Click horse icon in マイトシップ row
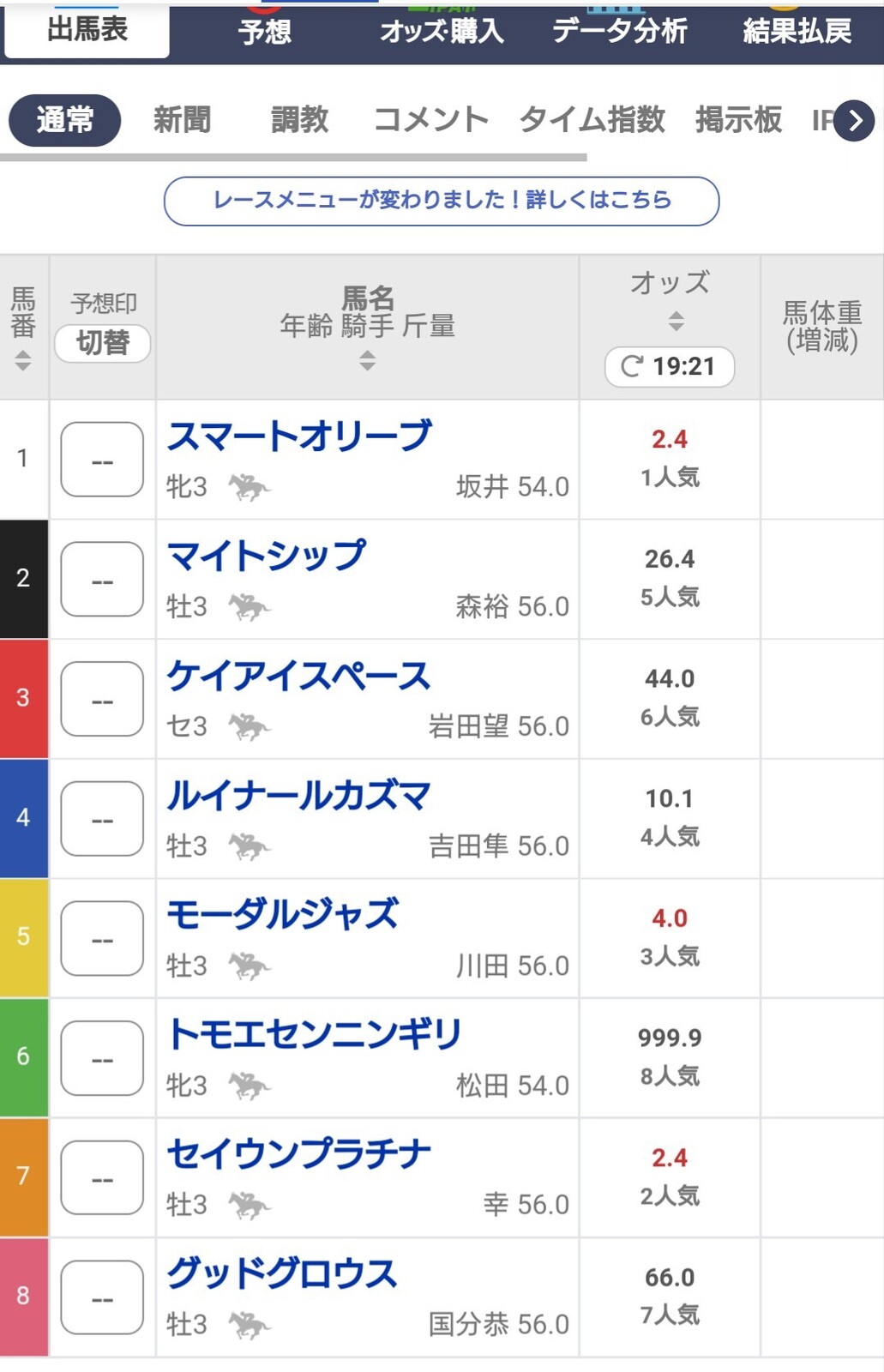This screenshot has width=884, height=1372. (x=249, y=607)
